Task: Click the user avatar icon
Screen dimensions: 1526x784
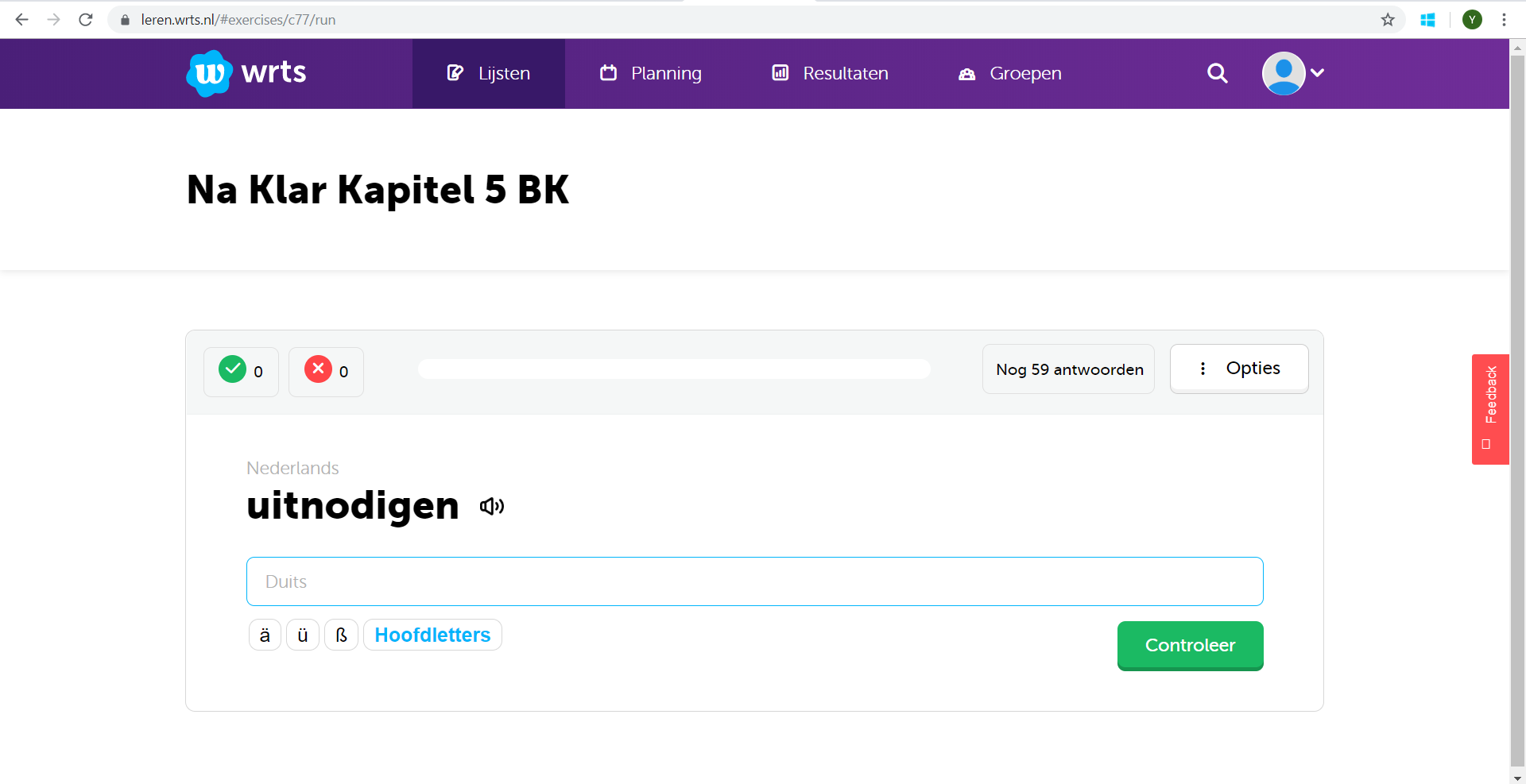Action: coord(1284,73)
